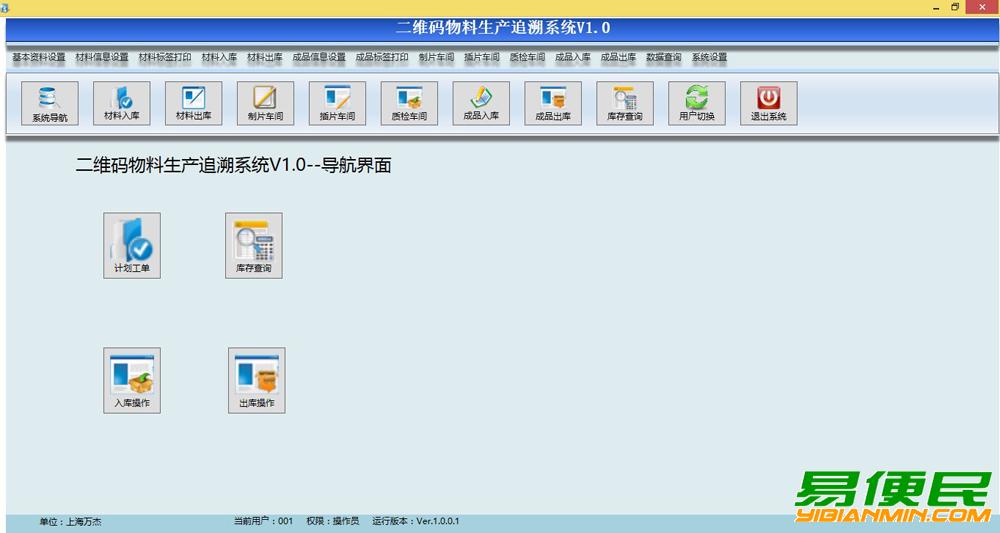Open 入库操作 from the navigation area

click(132, 380)
